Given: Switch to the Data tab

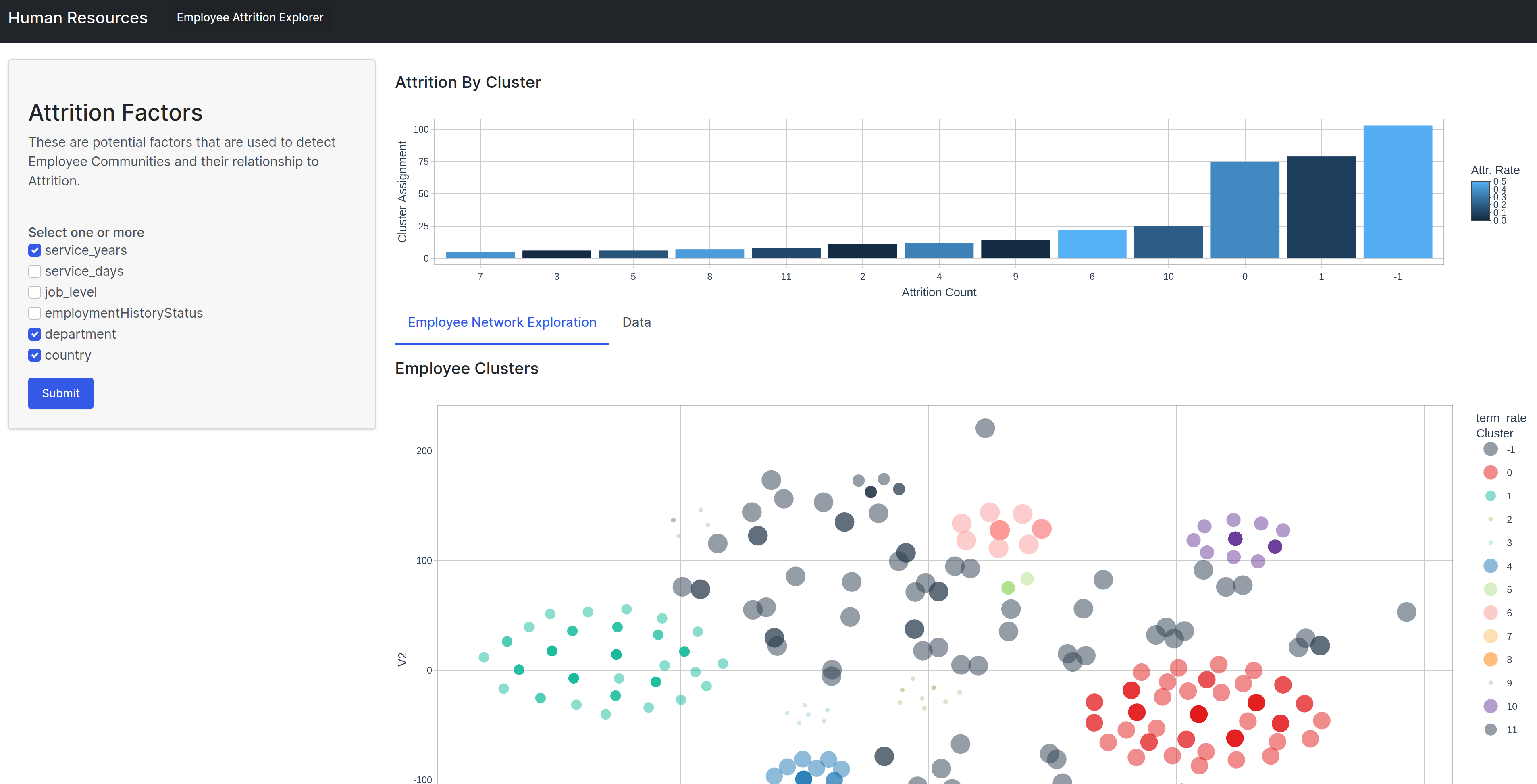Looking at the screenshot, I should pyautogui.click(x=636, y=322).
